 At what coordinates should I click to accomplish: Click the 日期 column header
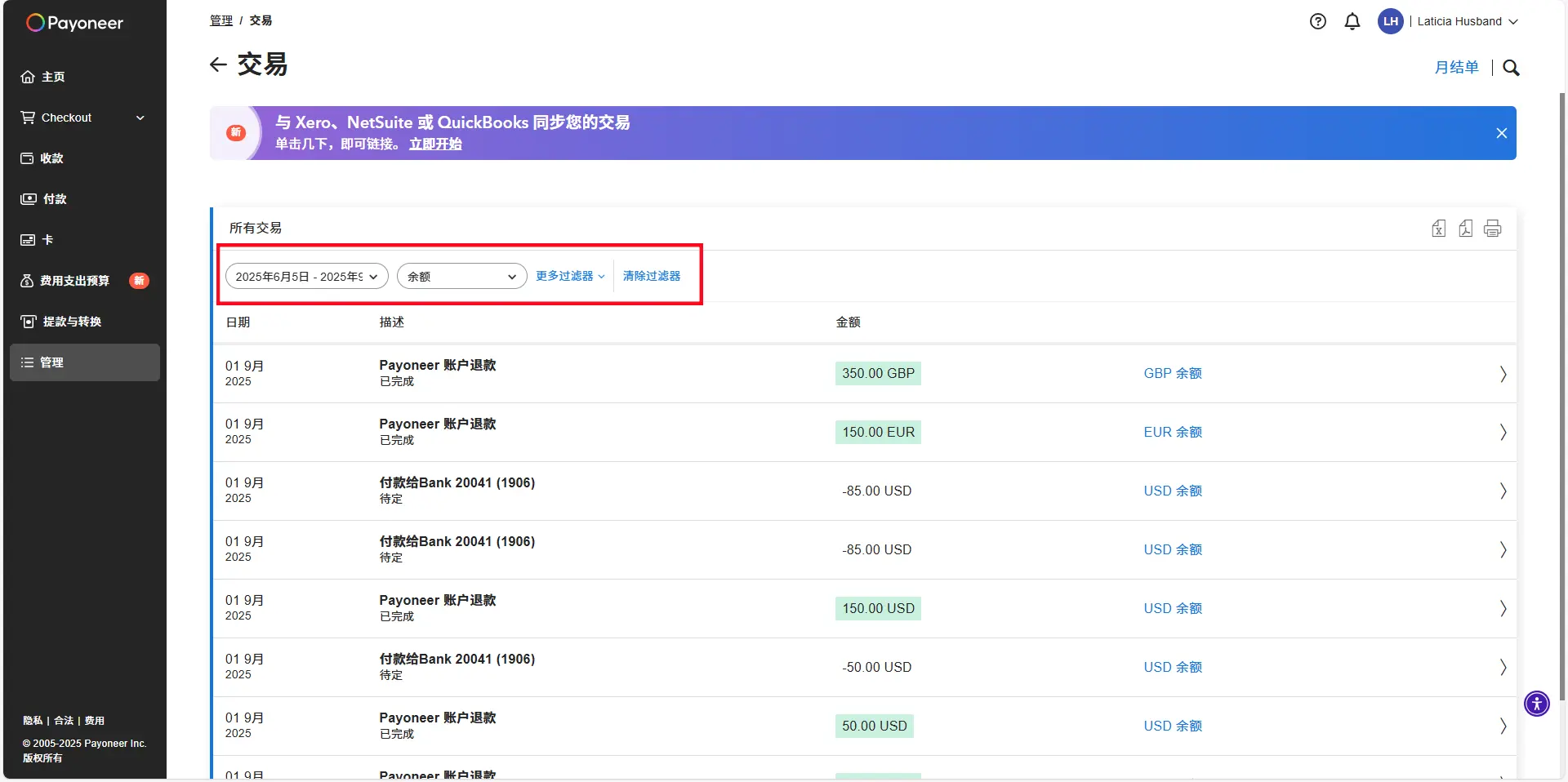pos(238,322)
